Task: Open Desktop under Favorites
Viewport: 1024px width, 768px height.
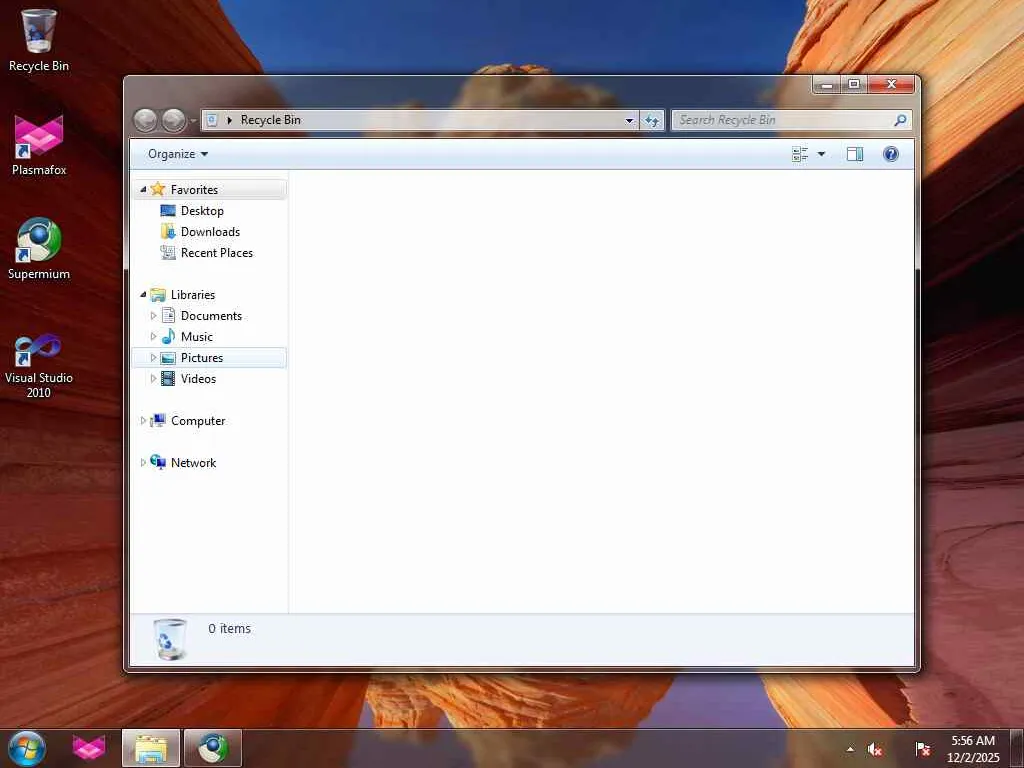Action: click(202, 211)
